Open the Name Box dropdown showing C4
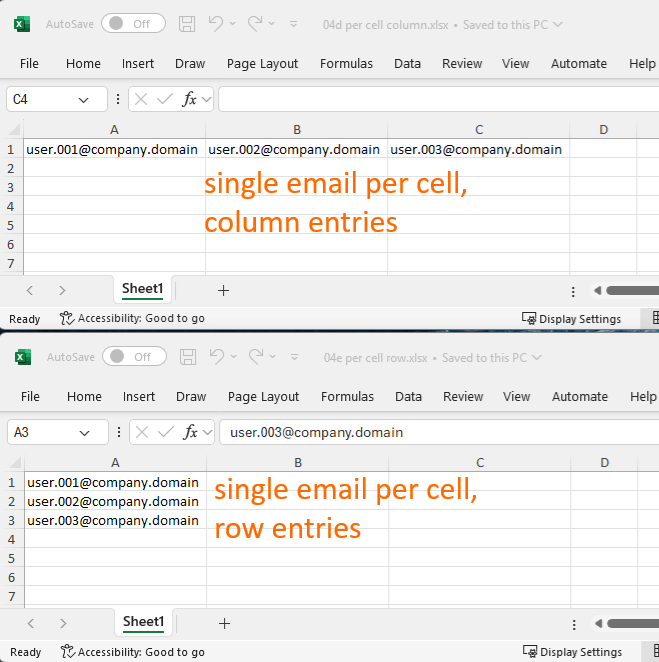The width and height of the screenshot is (659, 662). tap(84, 100)
